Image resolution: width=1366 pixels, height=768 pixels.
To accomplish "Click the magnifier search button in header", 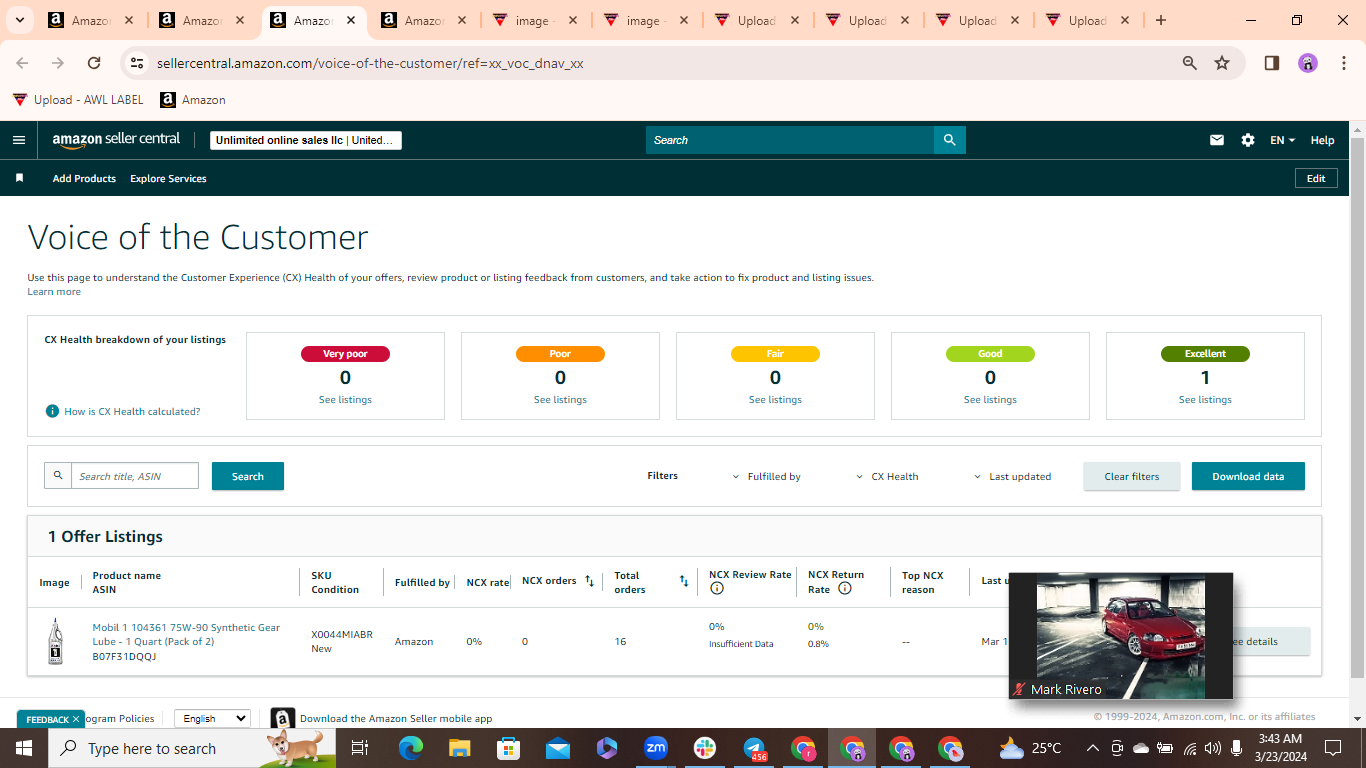I will point(949,140).
